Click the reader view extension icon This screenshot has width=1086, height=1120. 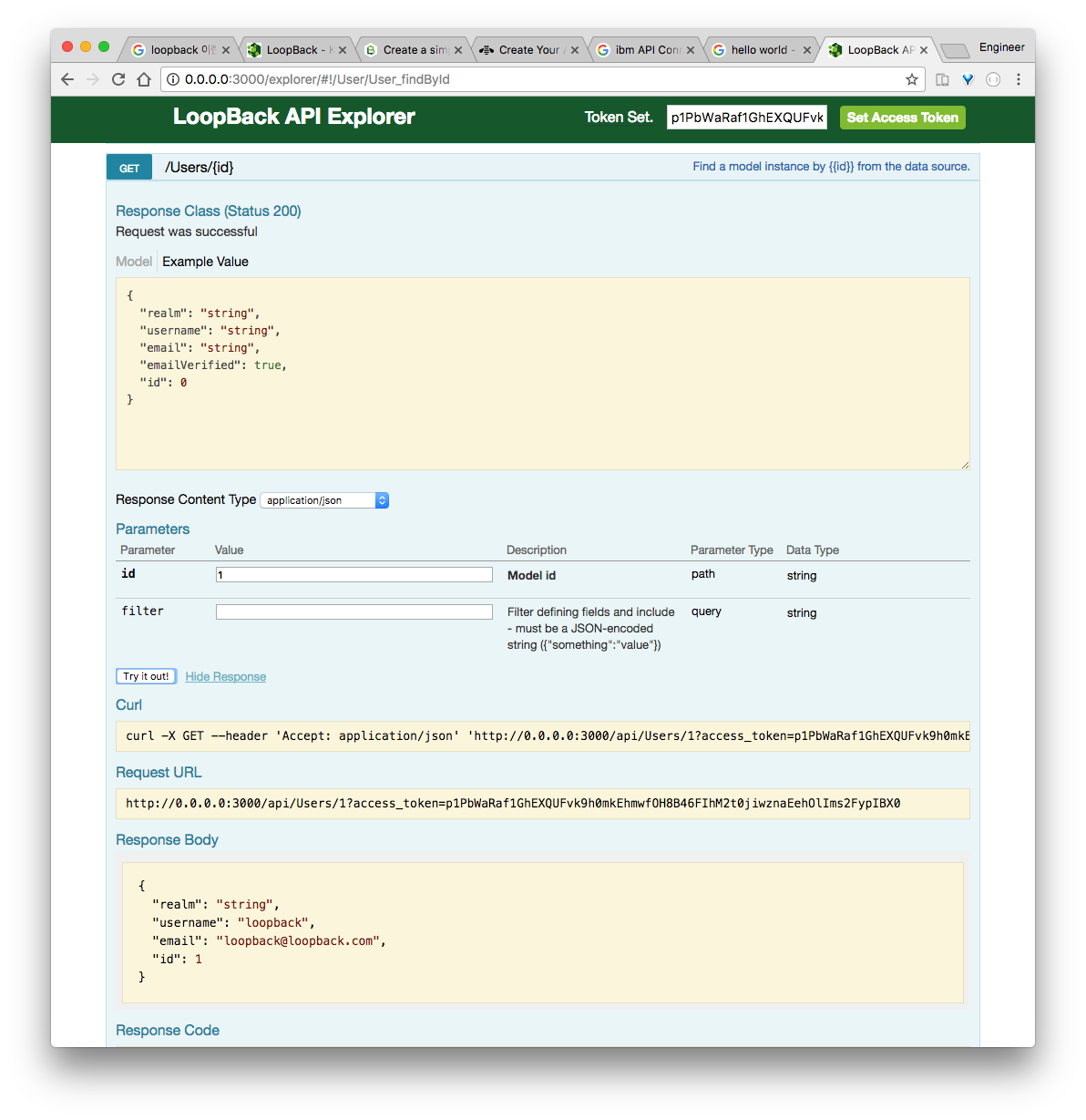pos(943,79)
